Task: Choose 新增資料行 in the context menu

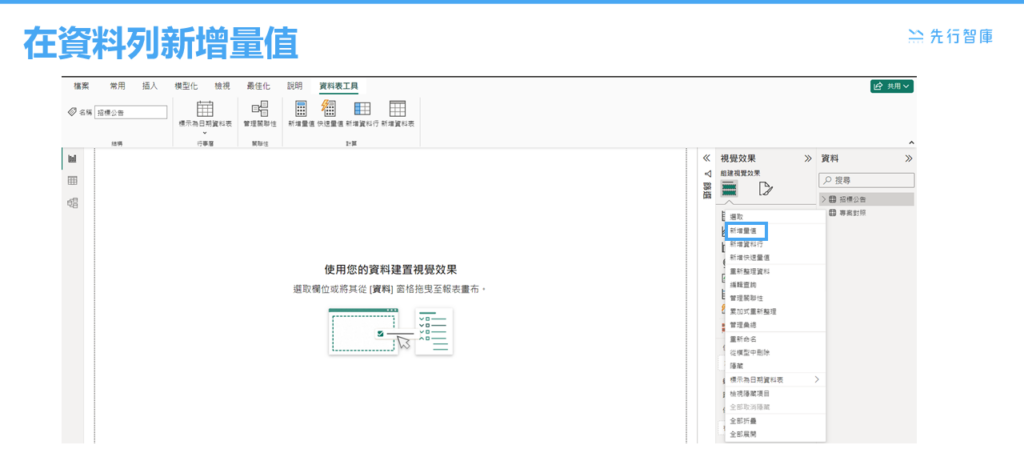Action: point(775,244)
